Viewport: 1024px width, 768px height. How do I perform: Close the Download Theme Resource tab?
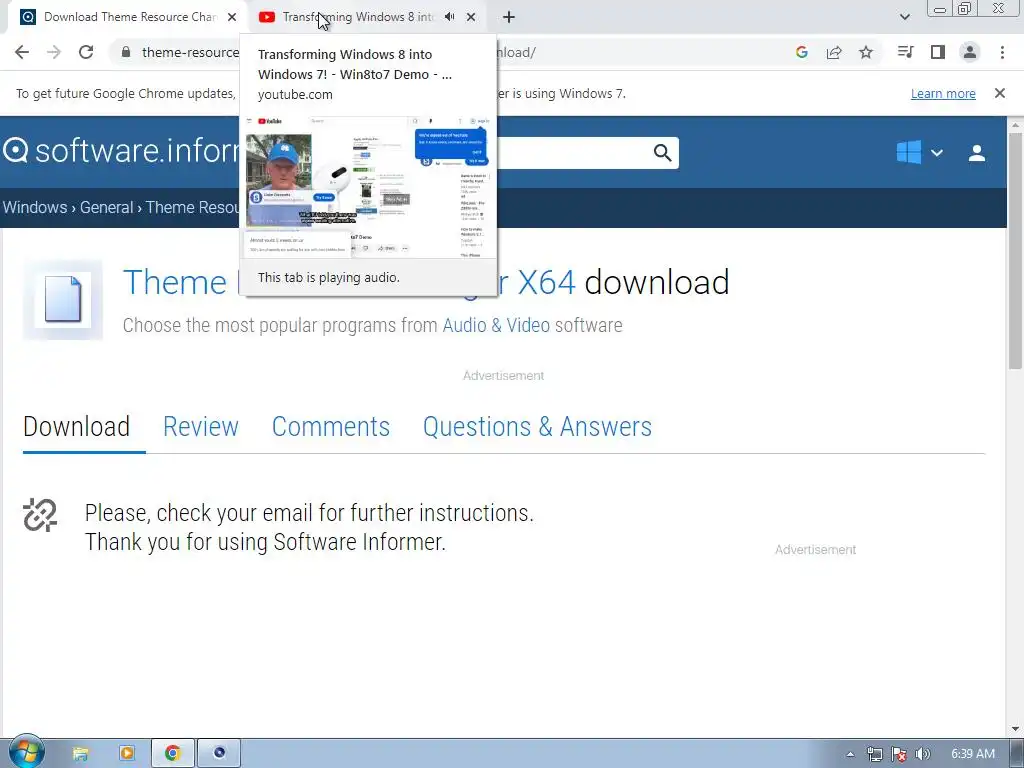coord(232,17)
